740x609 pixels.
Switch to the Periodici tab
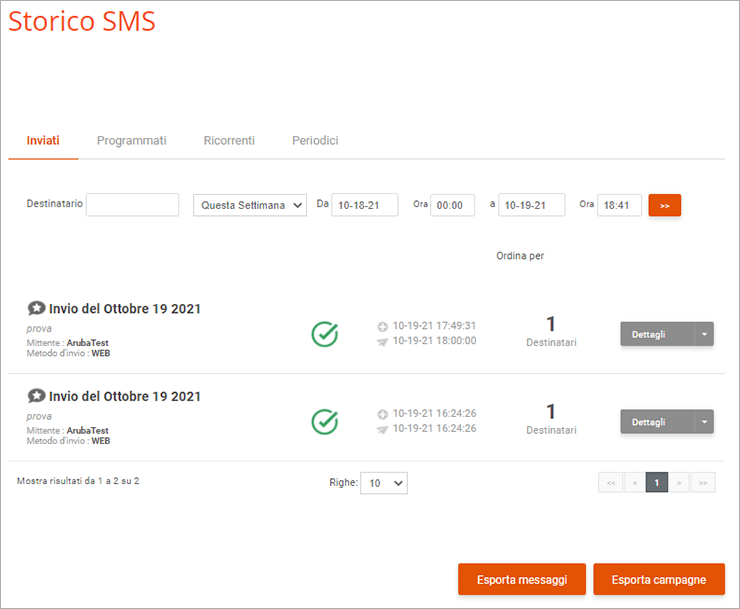pos(315,141)
